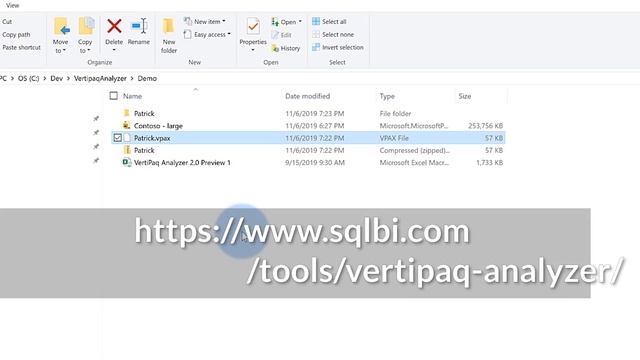Click the Easy access icon
640x360 pixels.
coord(187,34)
